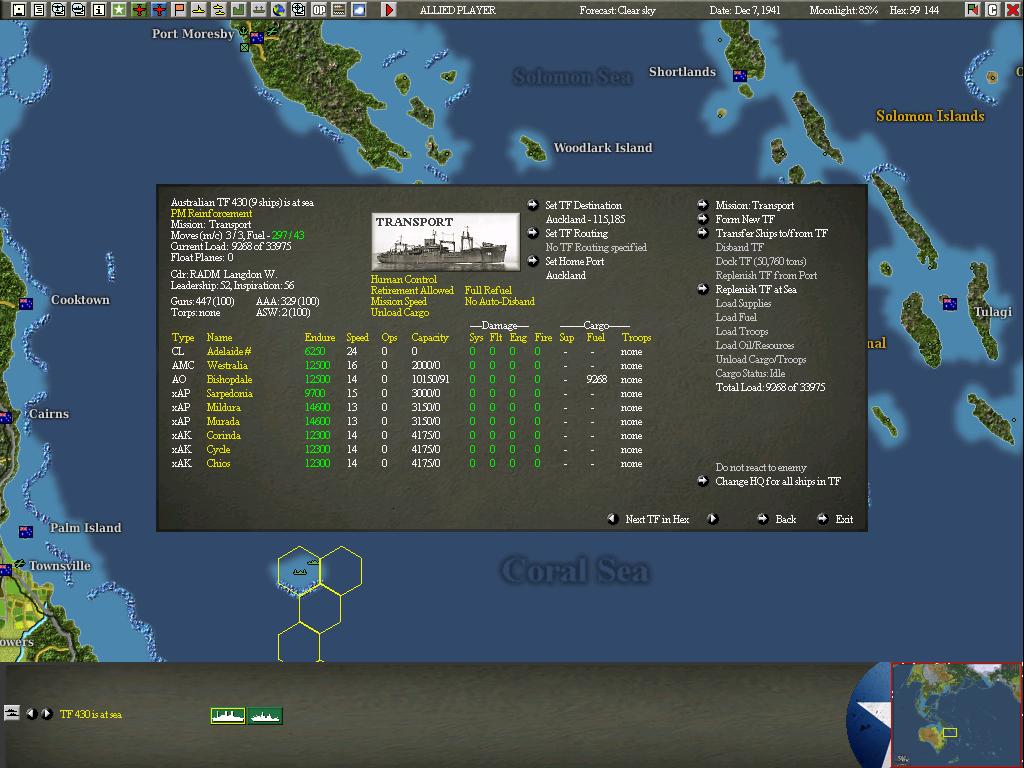Open ship Bishopdale in the ship list
Screen dimensions: 1024x768
pyautogui.click(x=229, y=379)
